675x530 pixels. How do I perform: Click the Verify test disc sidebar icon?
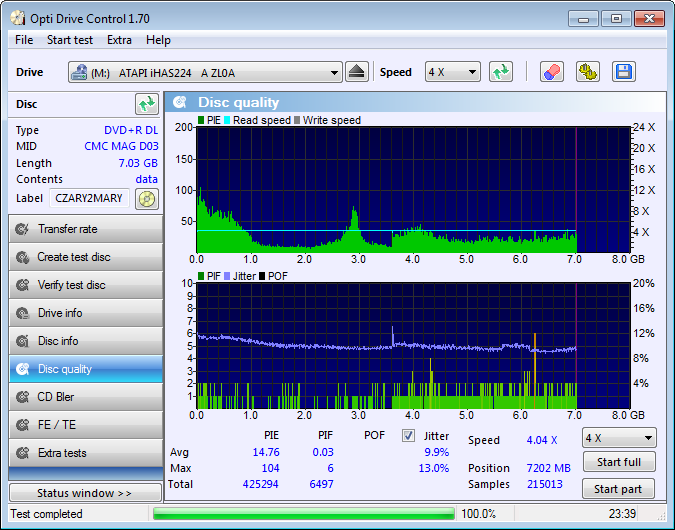(22, 285)
